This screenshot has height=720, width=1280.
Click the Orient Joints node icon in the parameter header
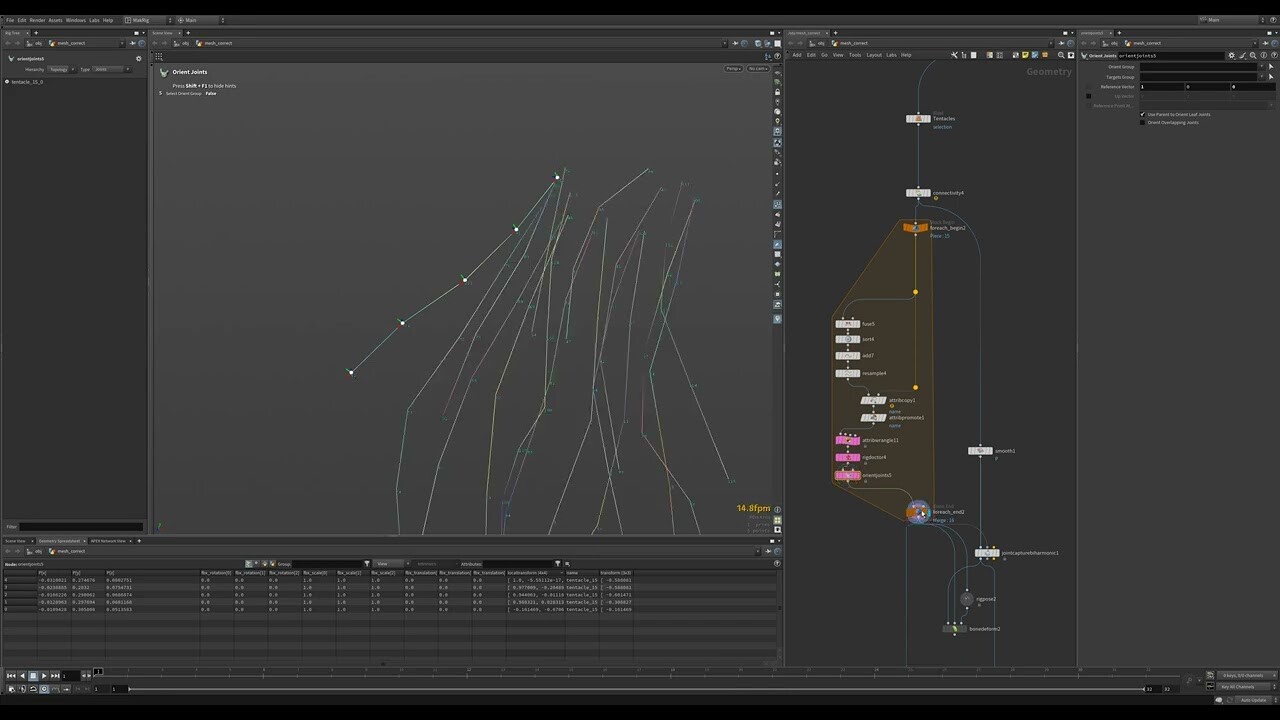[1084, 56]
